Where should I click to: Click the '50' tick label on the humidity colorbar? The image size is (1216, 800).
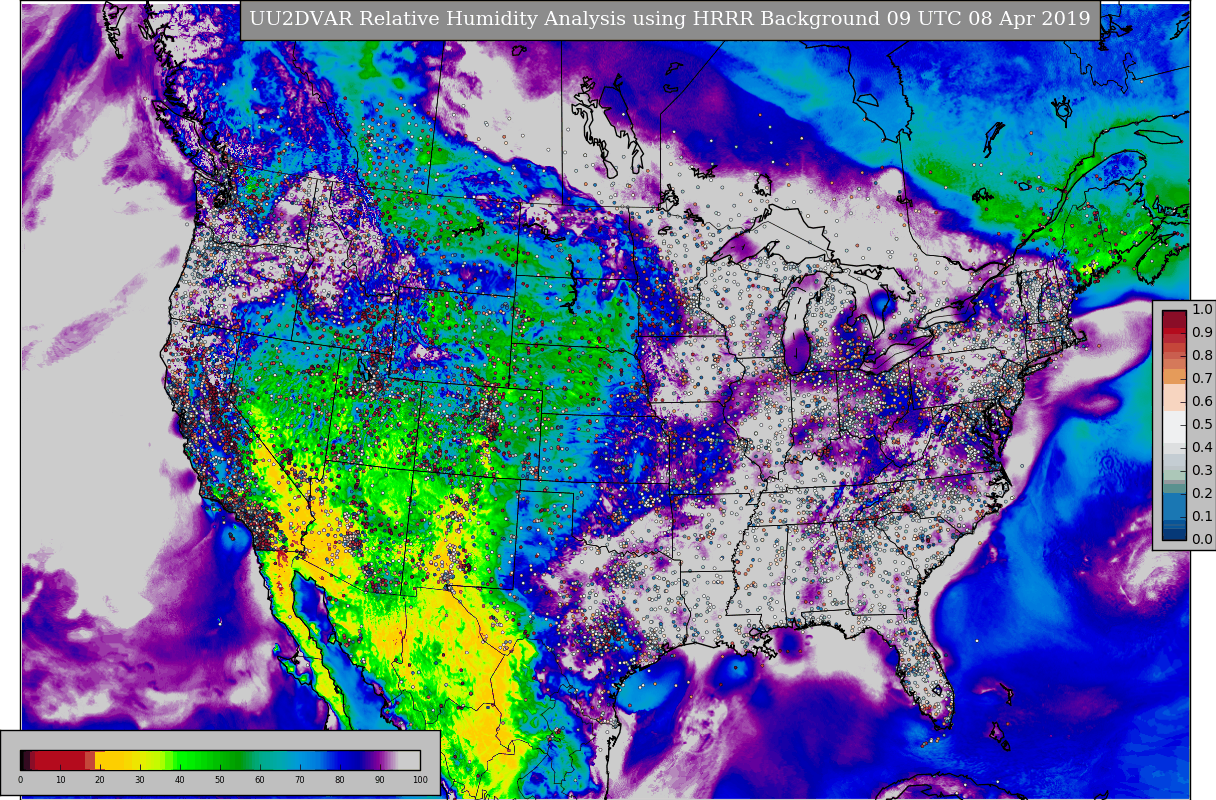pos(220,780)
